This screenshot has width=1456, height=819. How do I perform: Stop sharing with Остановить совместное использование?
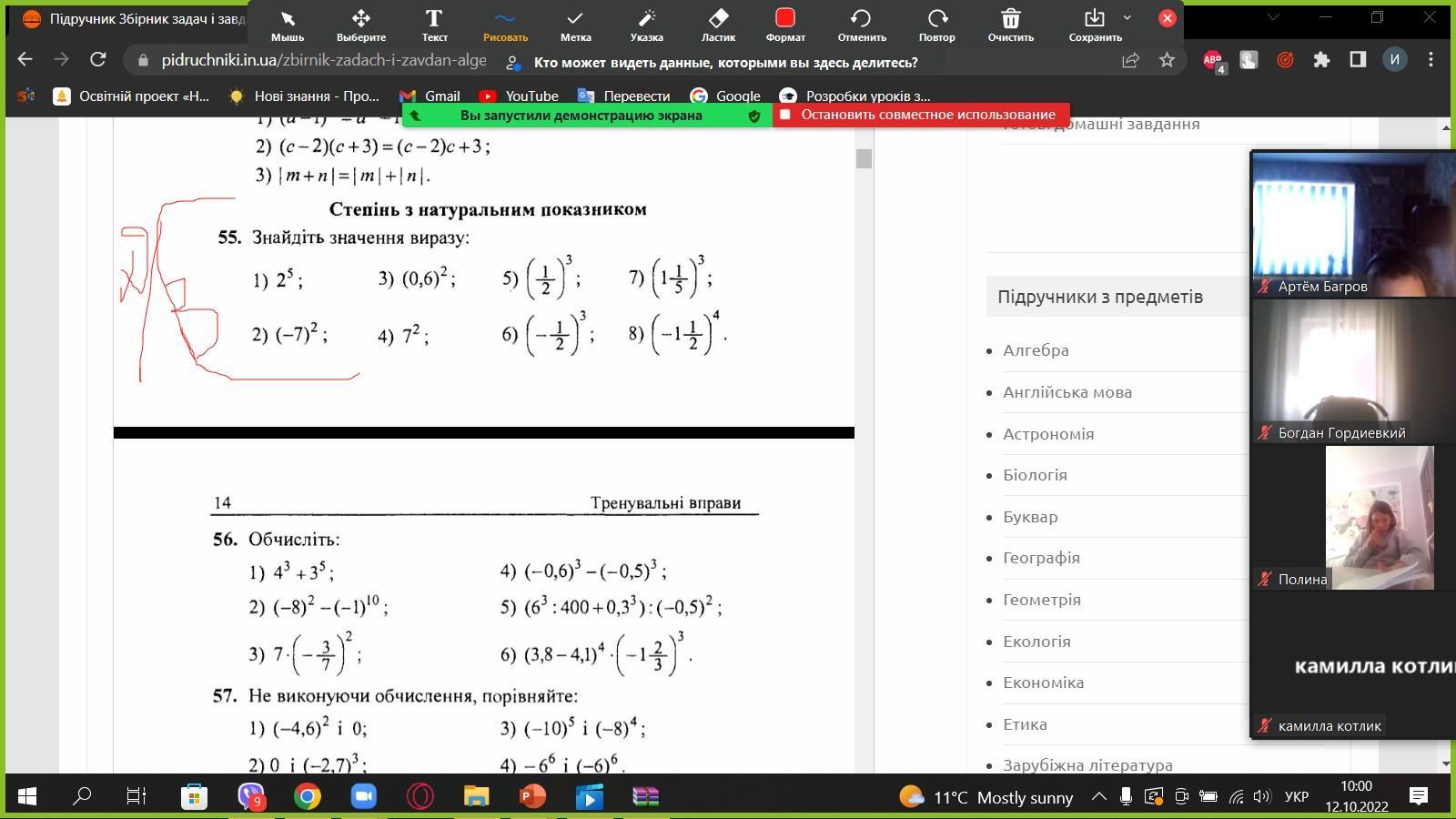(921, 115)
